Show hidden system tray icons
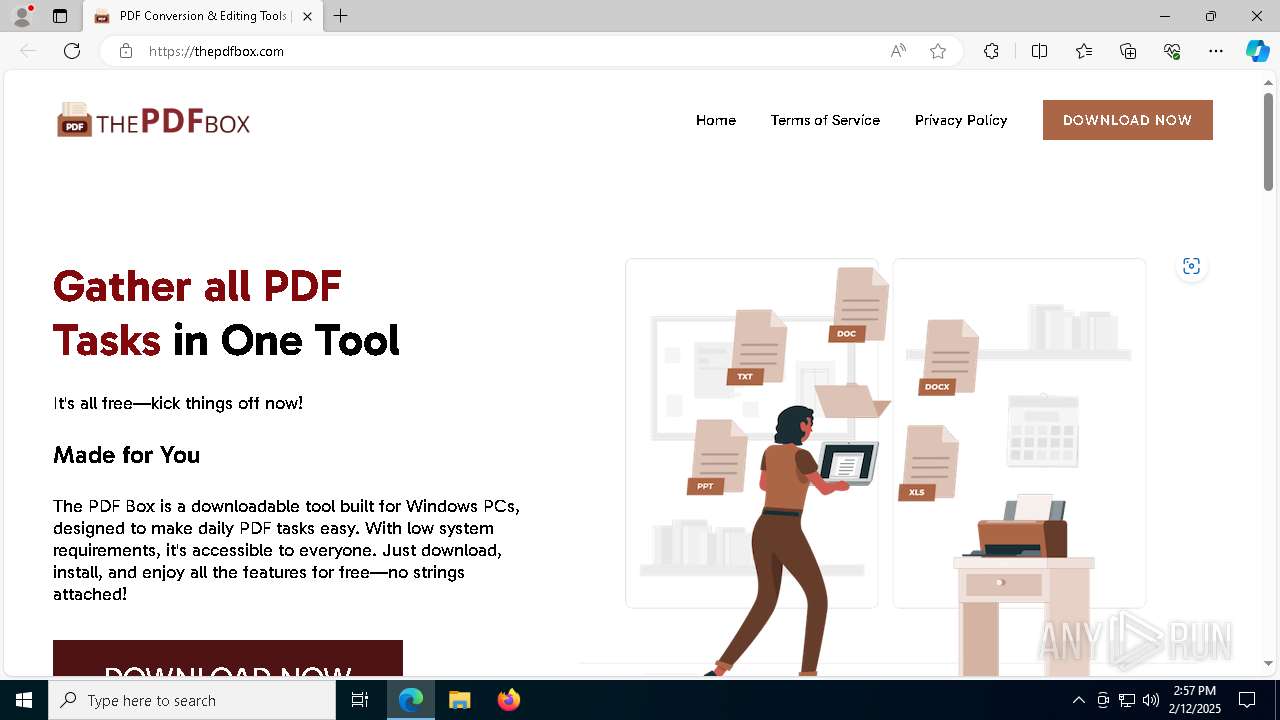 pyautogui.click(x=1078, y=700)
